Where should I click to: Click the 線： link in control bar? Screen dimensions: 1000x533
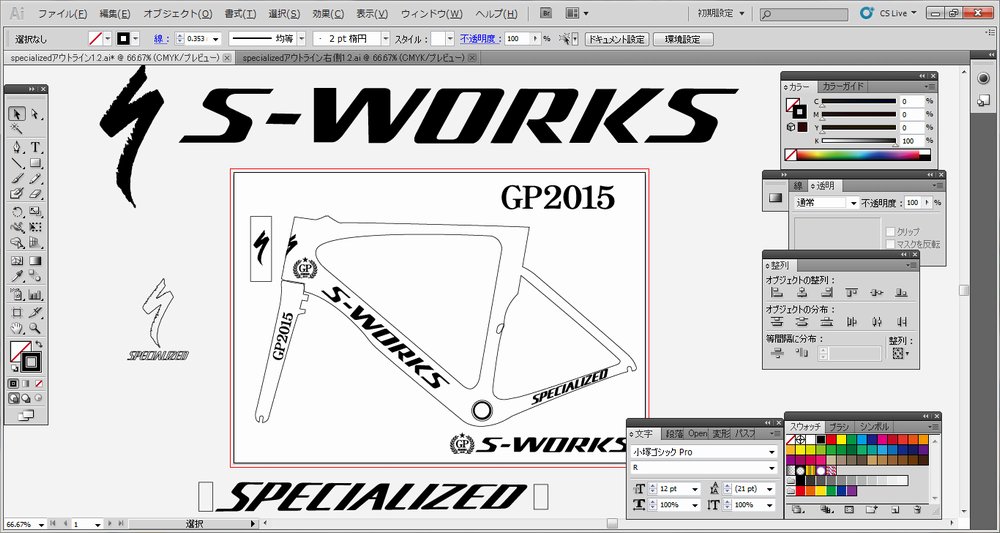click(x=161, y=39)
